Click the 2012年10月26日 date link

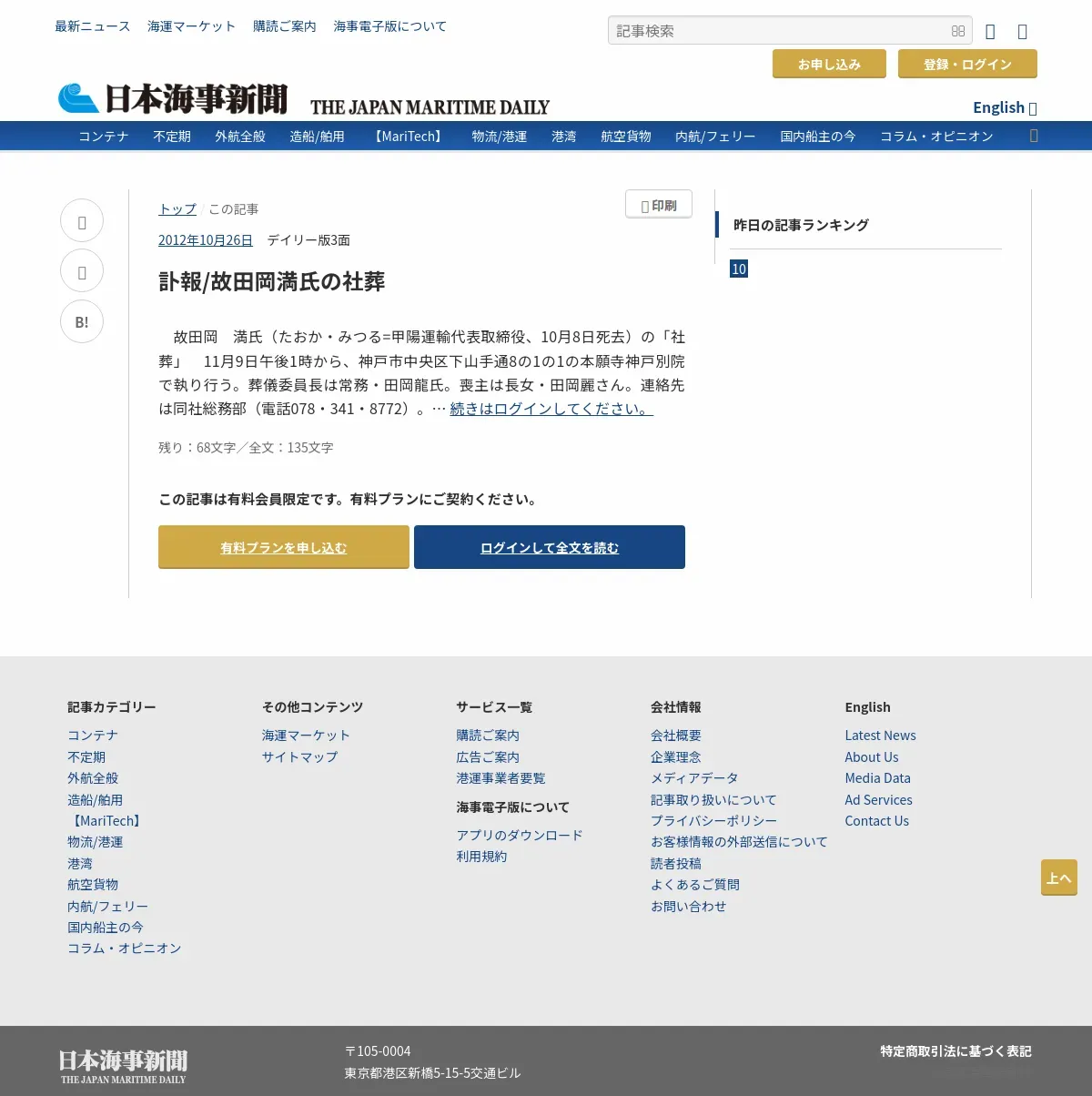click(206, 239)
